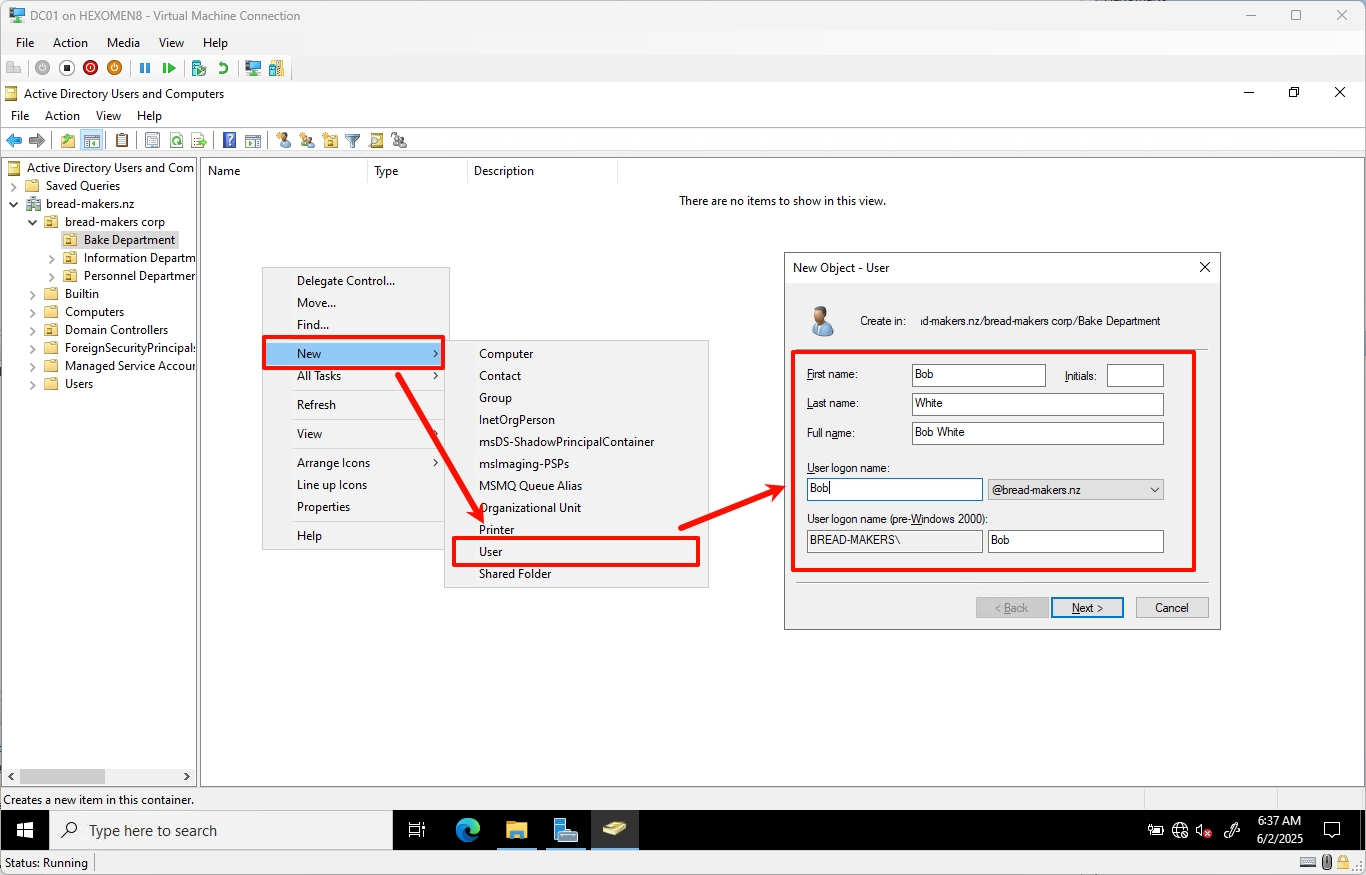Expand the Information Department node

[x=51, y=258]
